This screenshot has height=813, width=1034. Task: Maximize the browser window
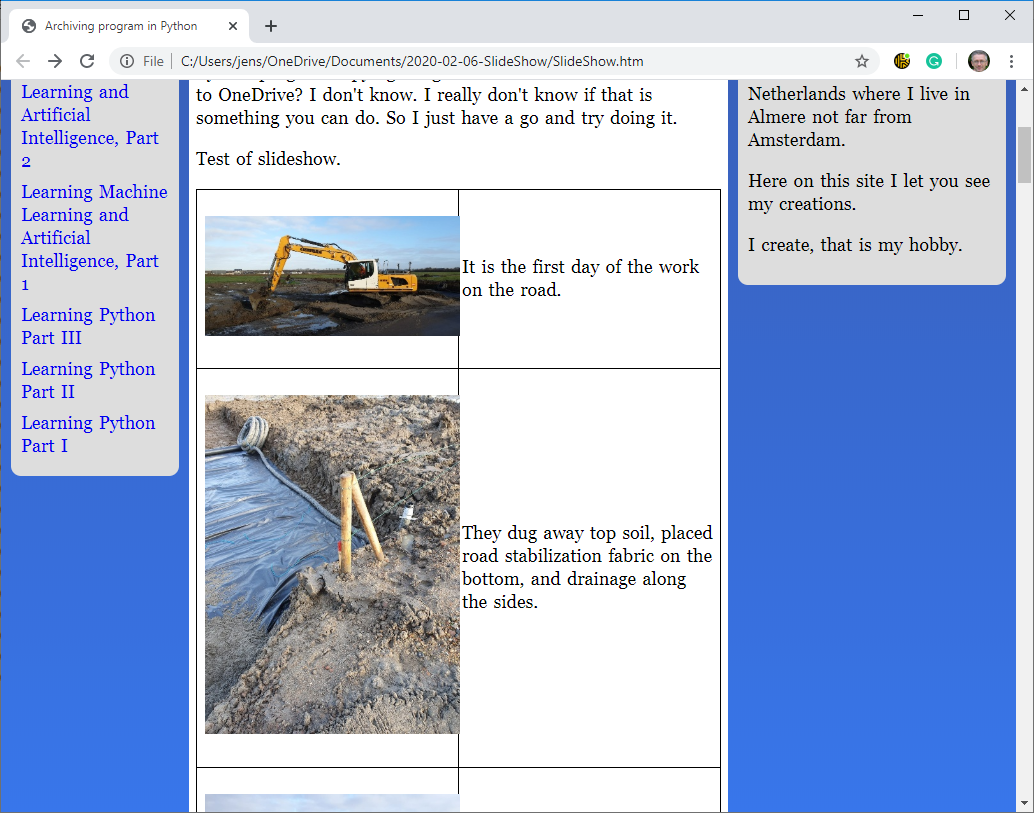tap(963, 15)
